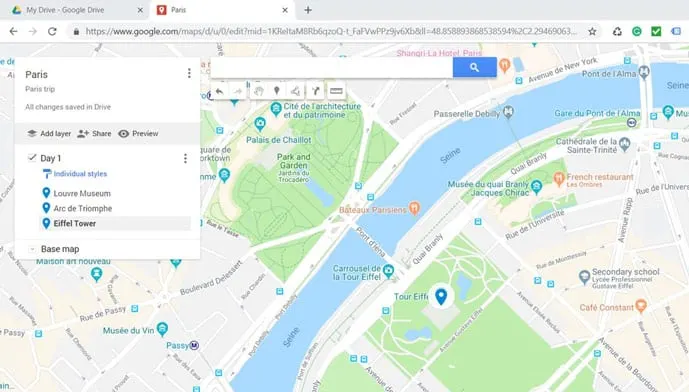Open the Day 1 layer options menu
The image size is (689, 392).
coord(185,158)
